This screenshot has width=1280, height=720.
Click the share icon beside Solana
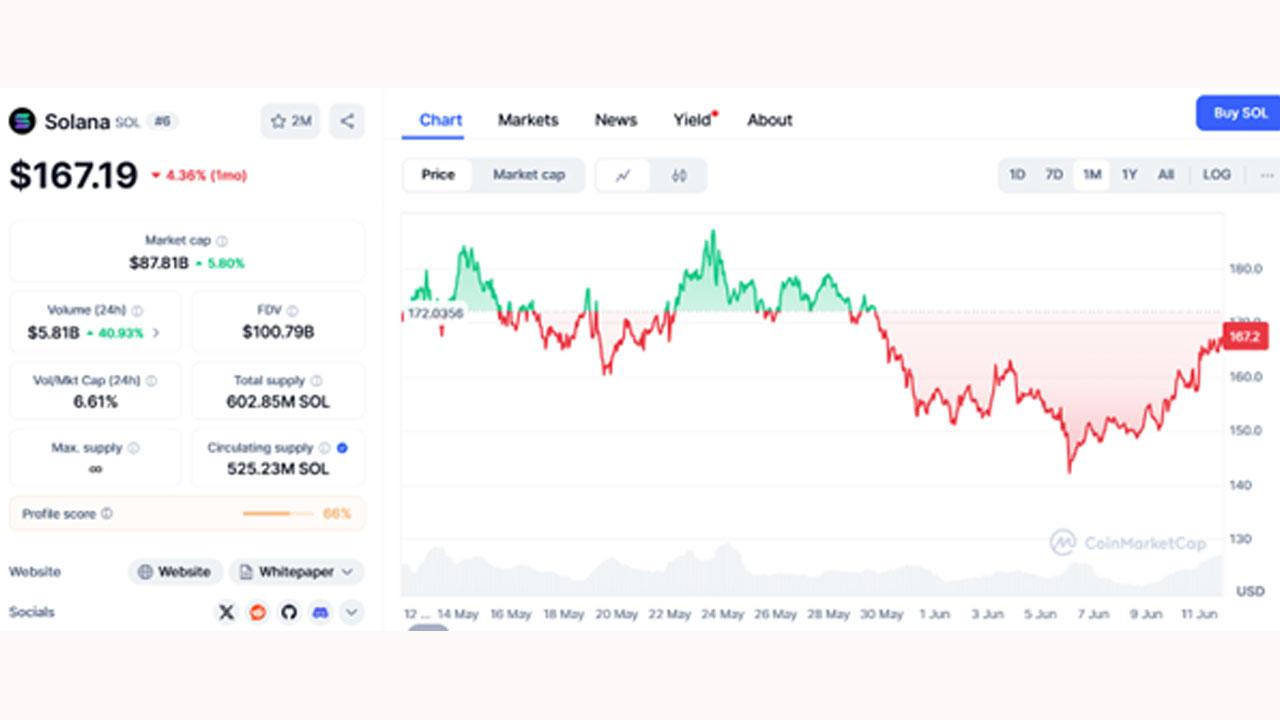tap(347, 121)
